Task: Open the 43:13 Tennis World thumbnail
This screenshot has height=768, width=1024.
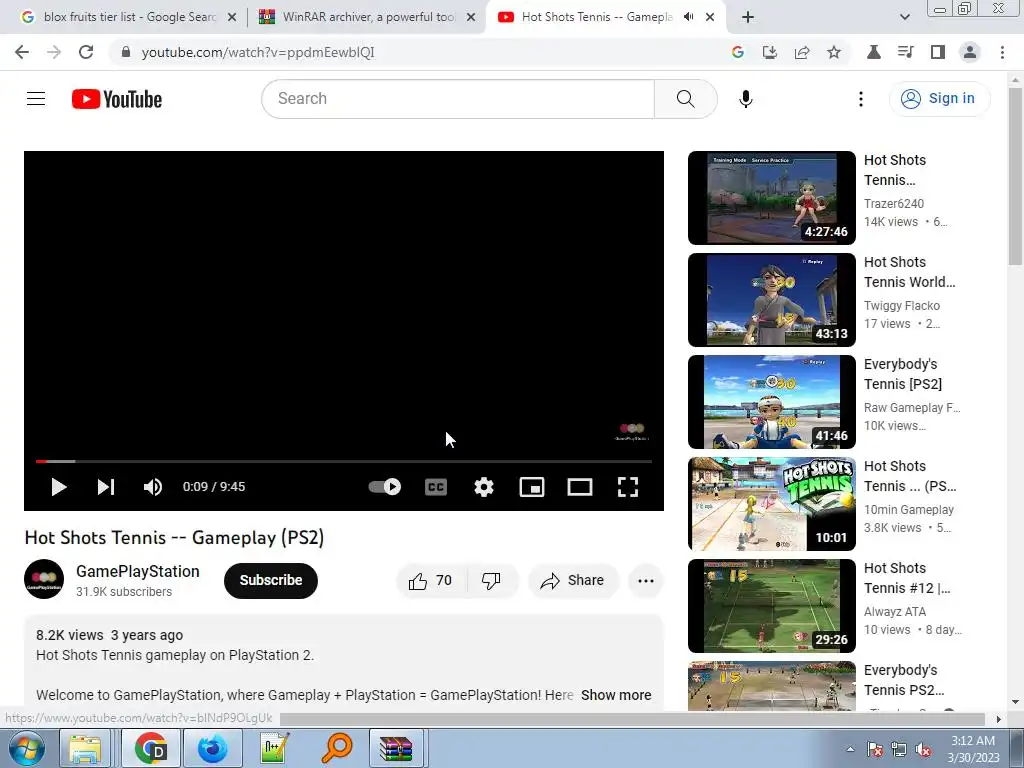Action: pyautogui.click(x=772, y=300)
